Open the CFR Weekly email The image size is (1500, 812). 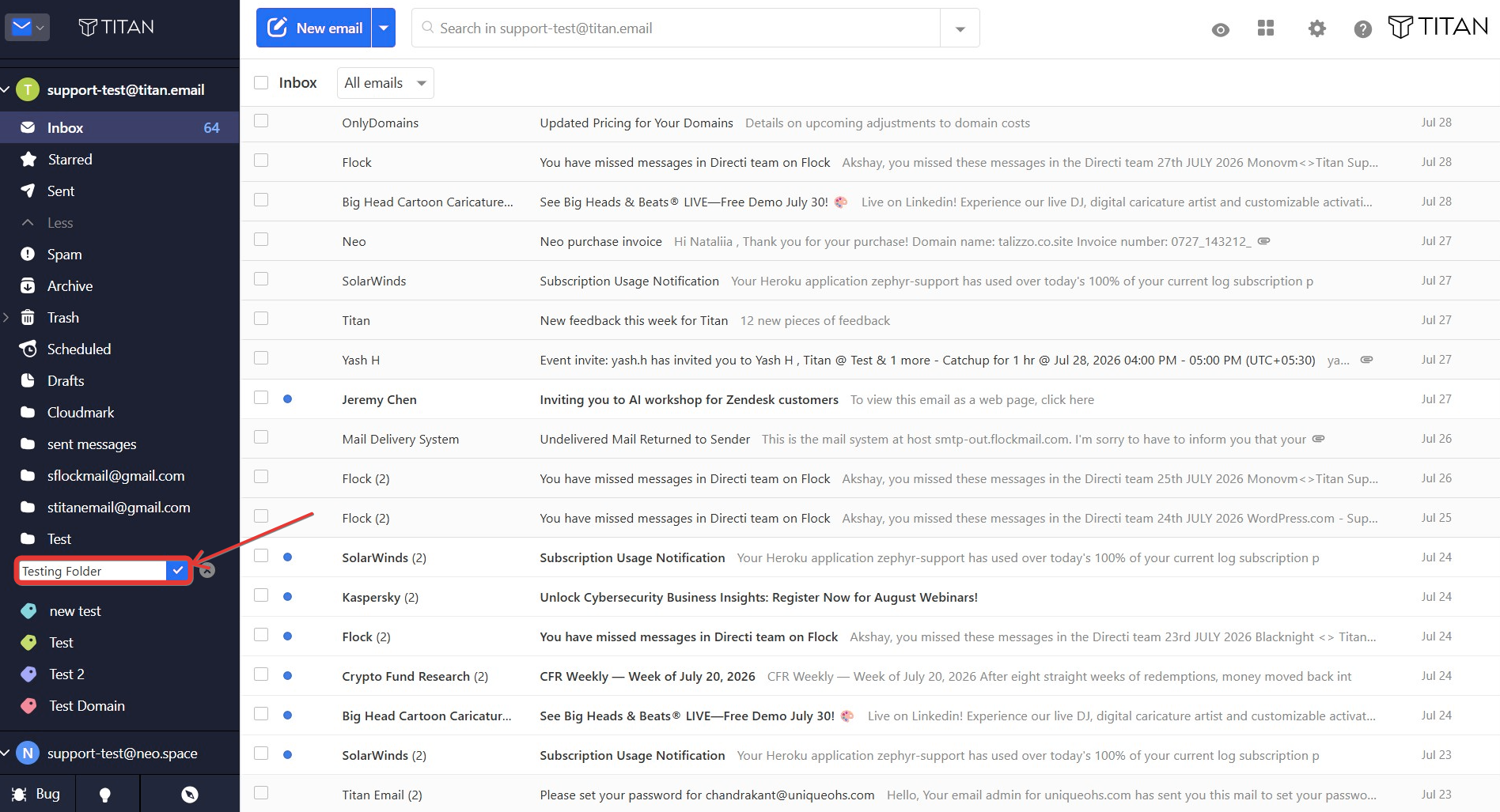870,676
